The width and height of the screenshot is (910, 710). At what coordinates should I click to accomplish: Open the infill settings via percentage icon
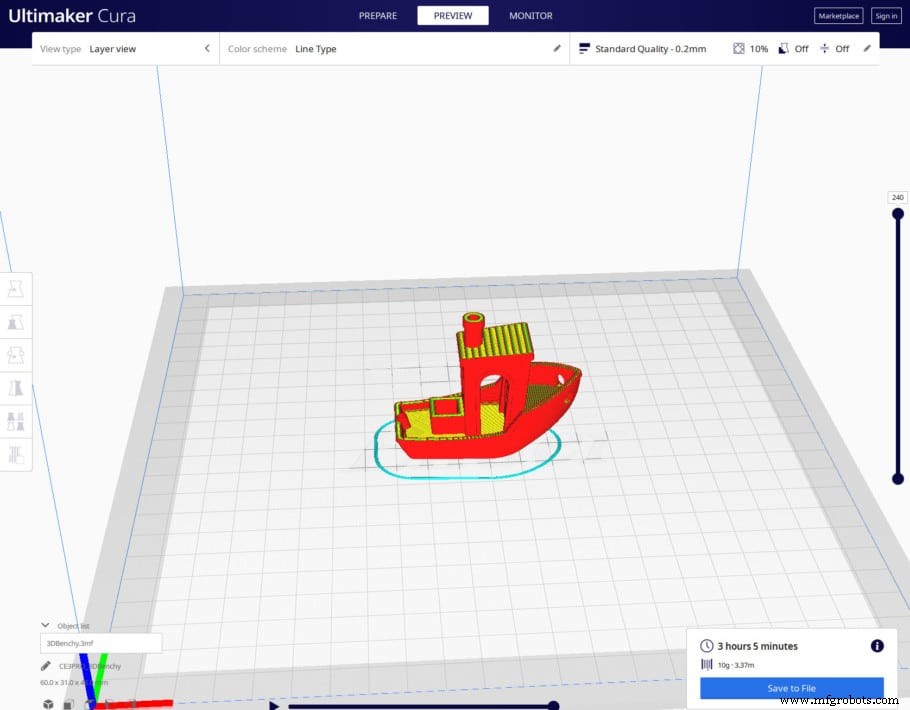[738, 48]
